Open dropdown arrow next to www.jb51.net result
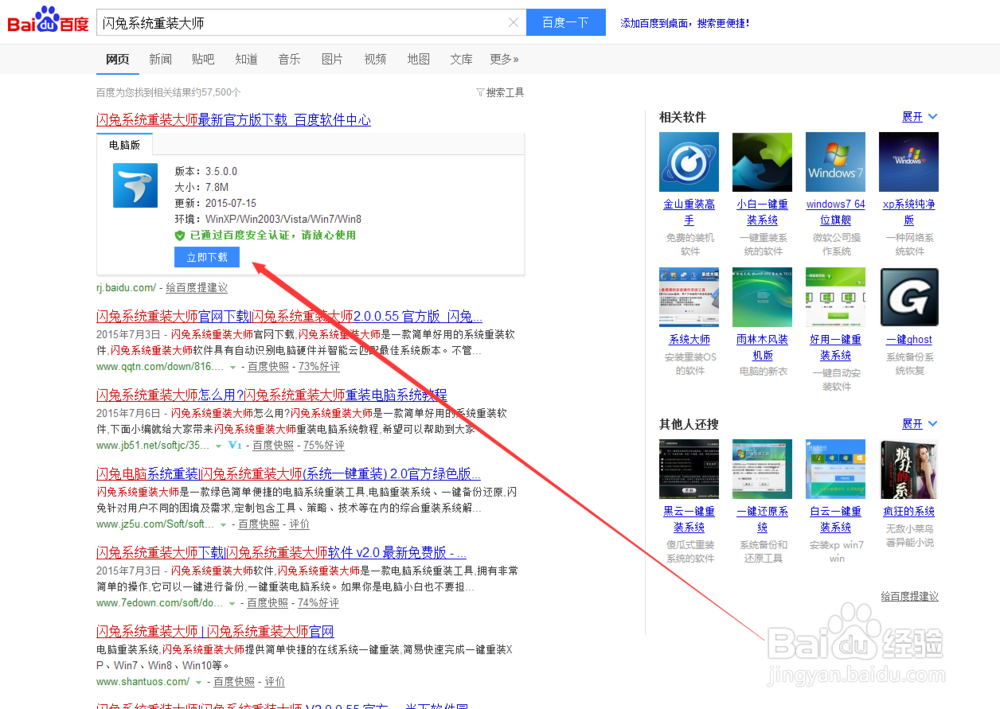The width and height of the screenshot is (1000, 709). click(x=219, y=446)
